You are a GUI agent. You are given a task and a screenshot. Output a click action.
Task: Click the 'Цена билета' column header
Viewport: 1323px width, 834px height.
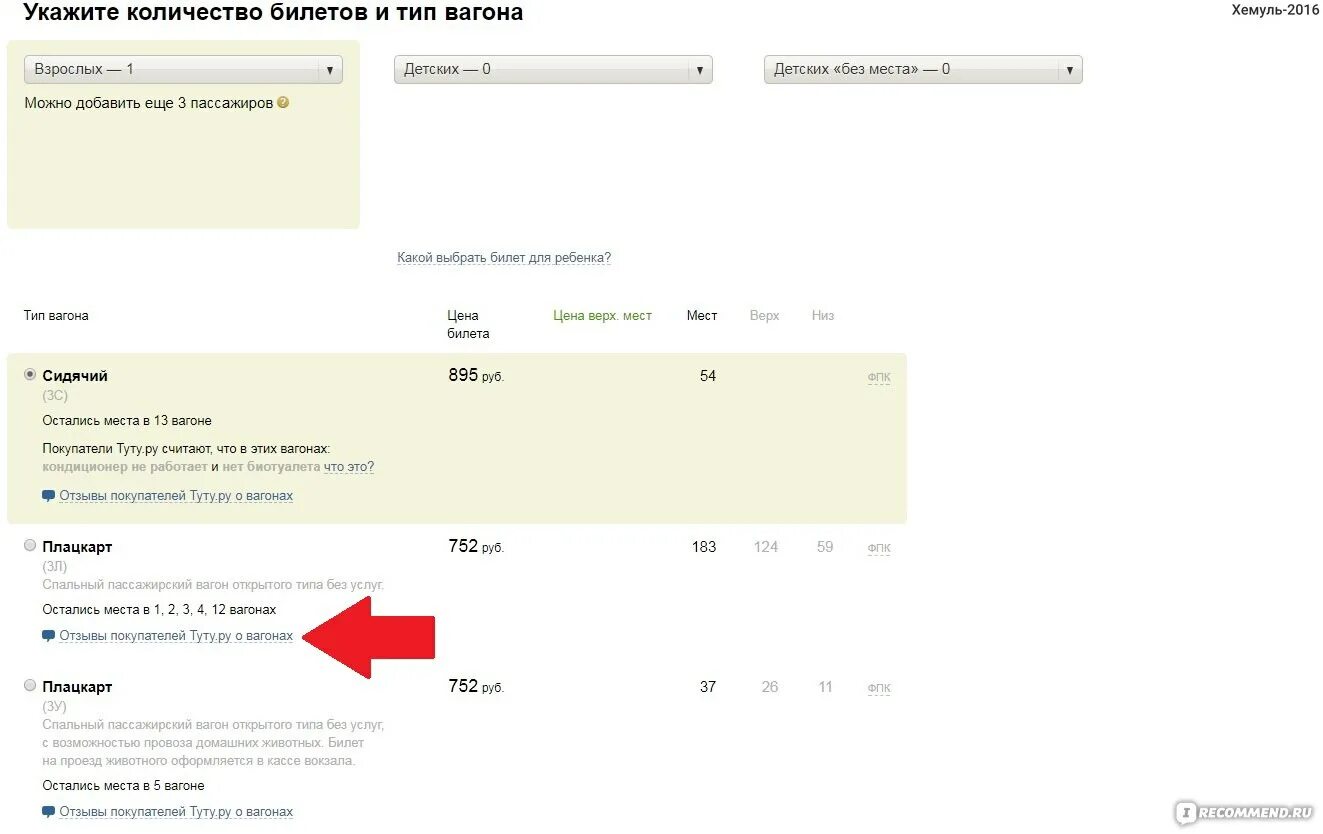468,325
